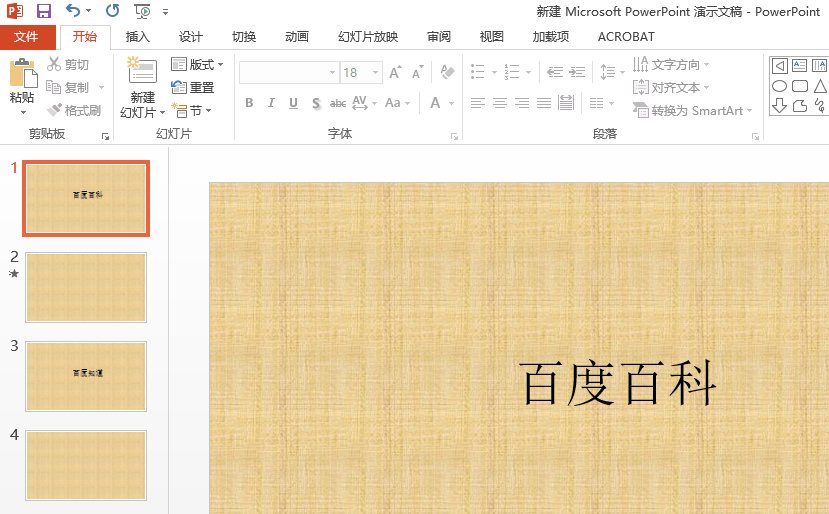Click the increase font size icon
Screen dimensions: 829x514
click(x=395, y=72)
